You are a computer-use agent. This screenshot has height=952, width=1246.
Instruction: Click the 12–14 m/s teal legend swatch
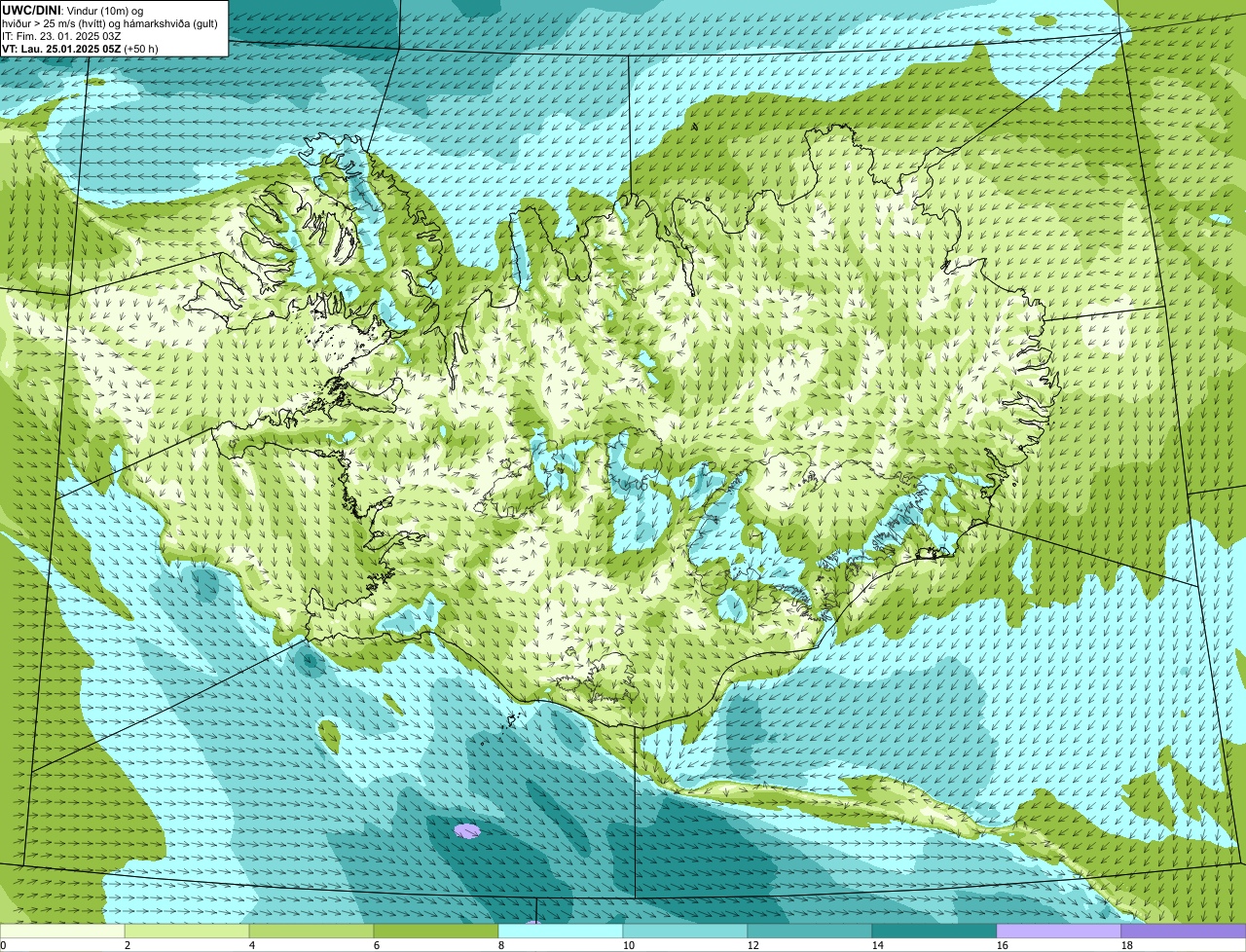810,931
